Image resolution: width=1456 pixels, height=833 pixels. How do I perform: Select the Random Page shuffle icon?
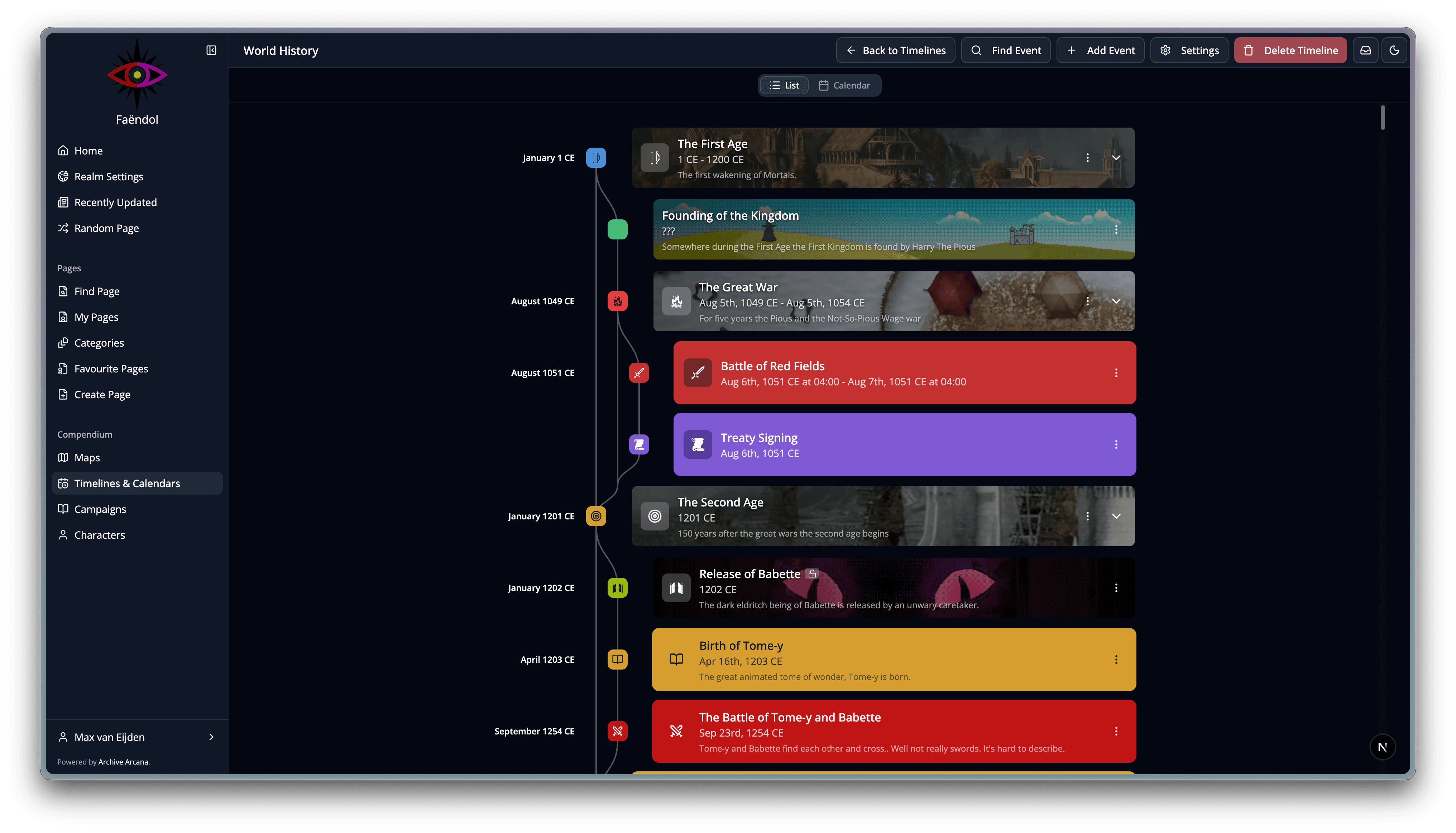click(x=63, y=228)
